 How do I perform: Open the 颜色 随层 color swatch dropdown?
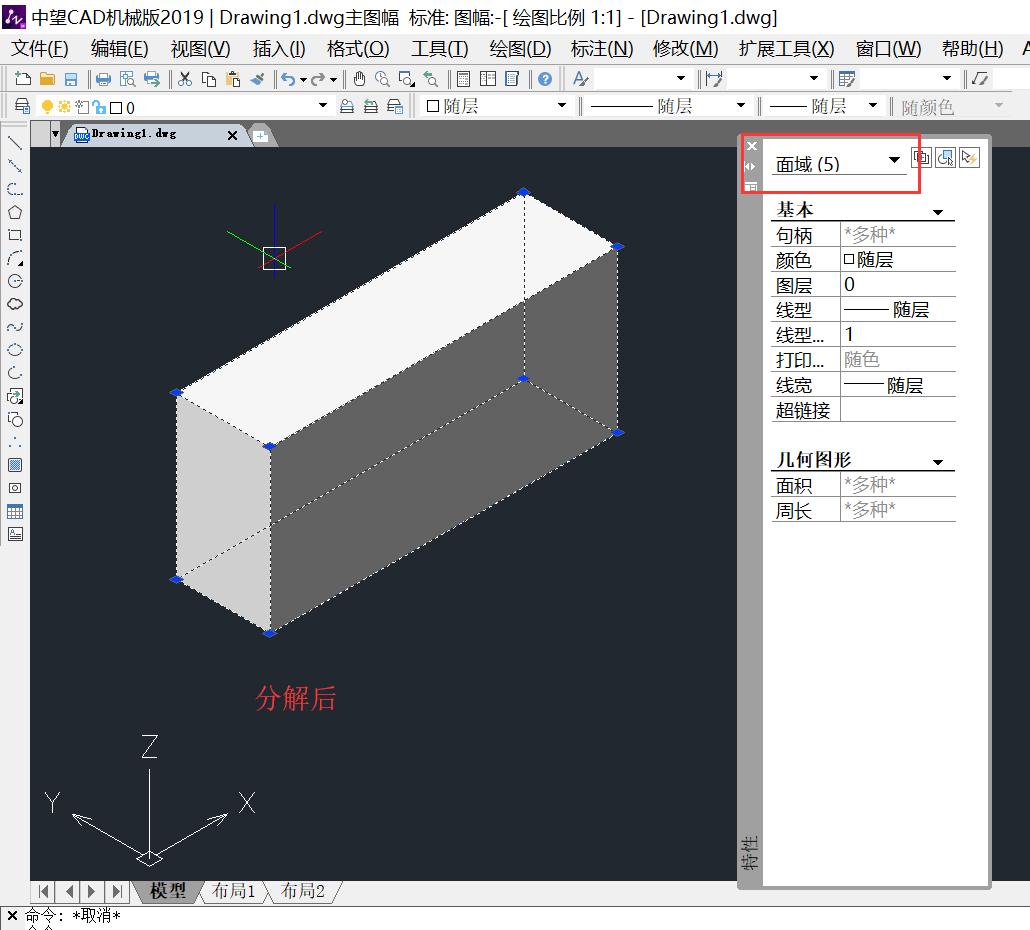pos(562,105)
